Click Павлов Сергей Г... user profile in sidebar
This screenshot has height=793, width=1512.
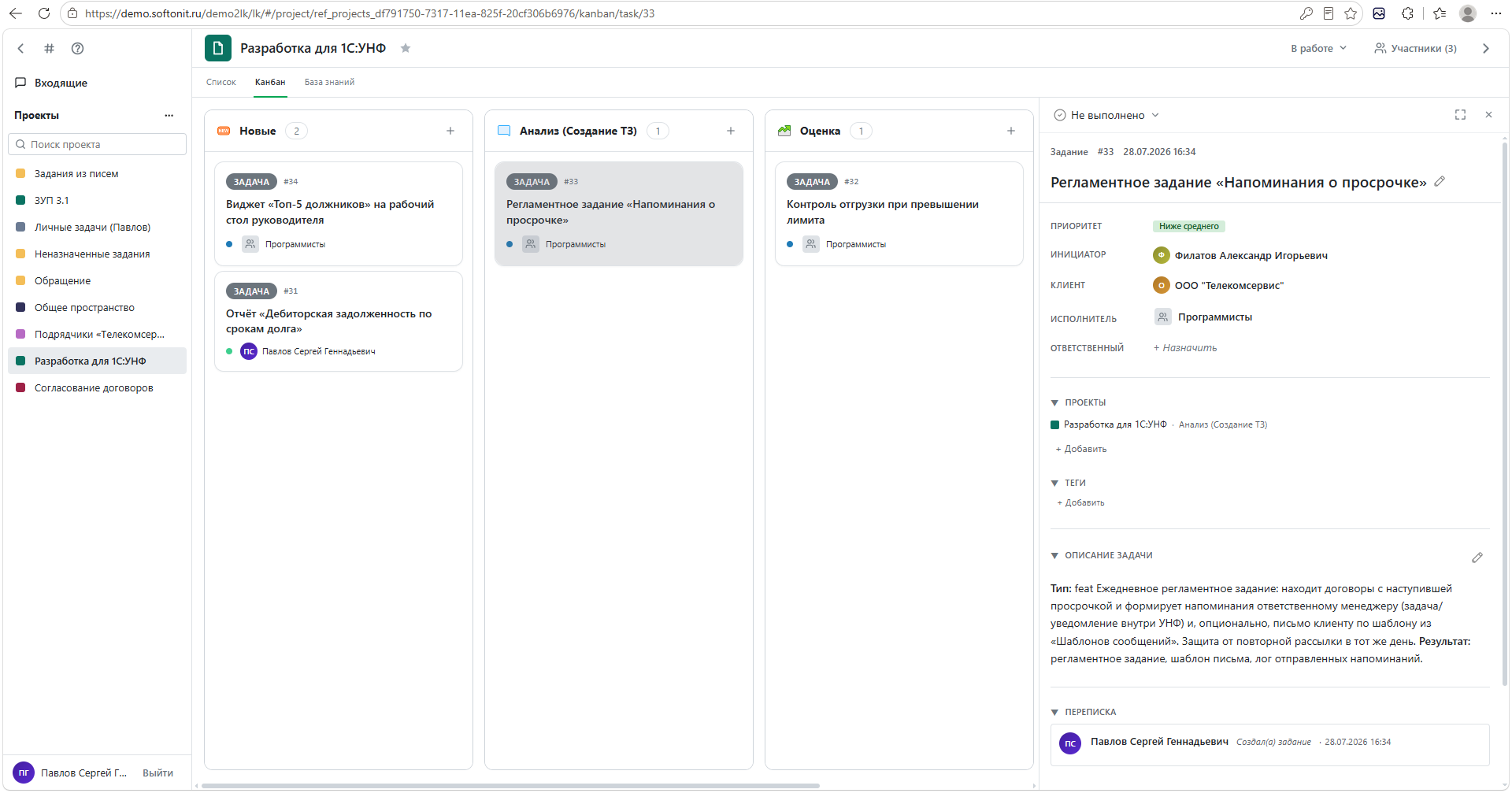click(x=70, y=773)
